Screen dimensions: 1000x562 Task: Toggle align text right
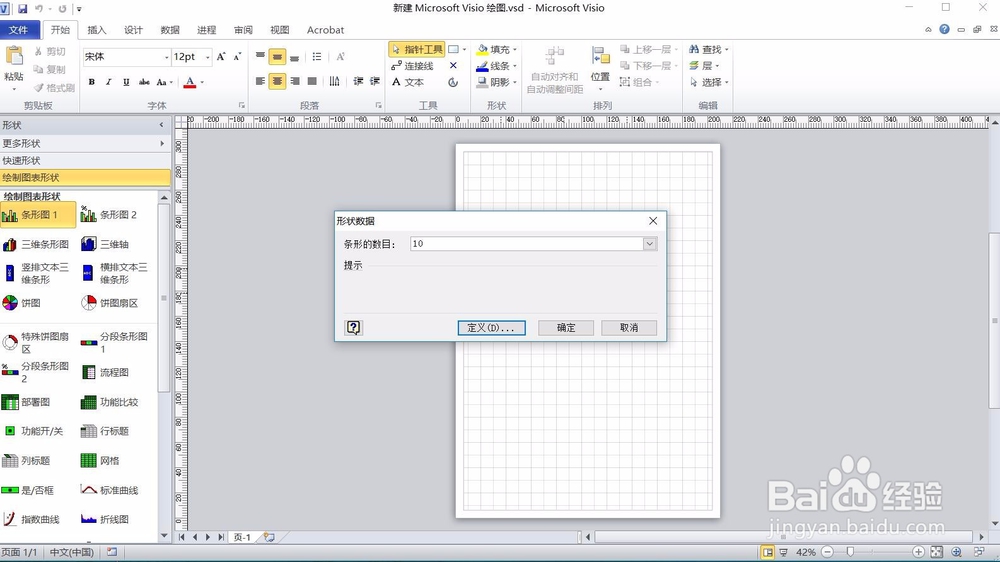[x=295, y=81]
